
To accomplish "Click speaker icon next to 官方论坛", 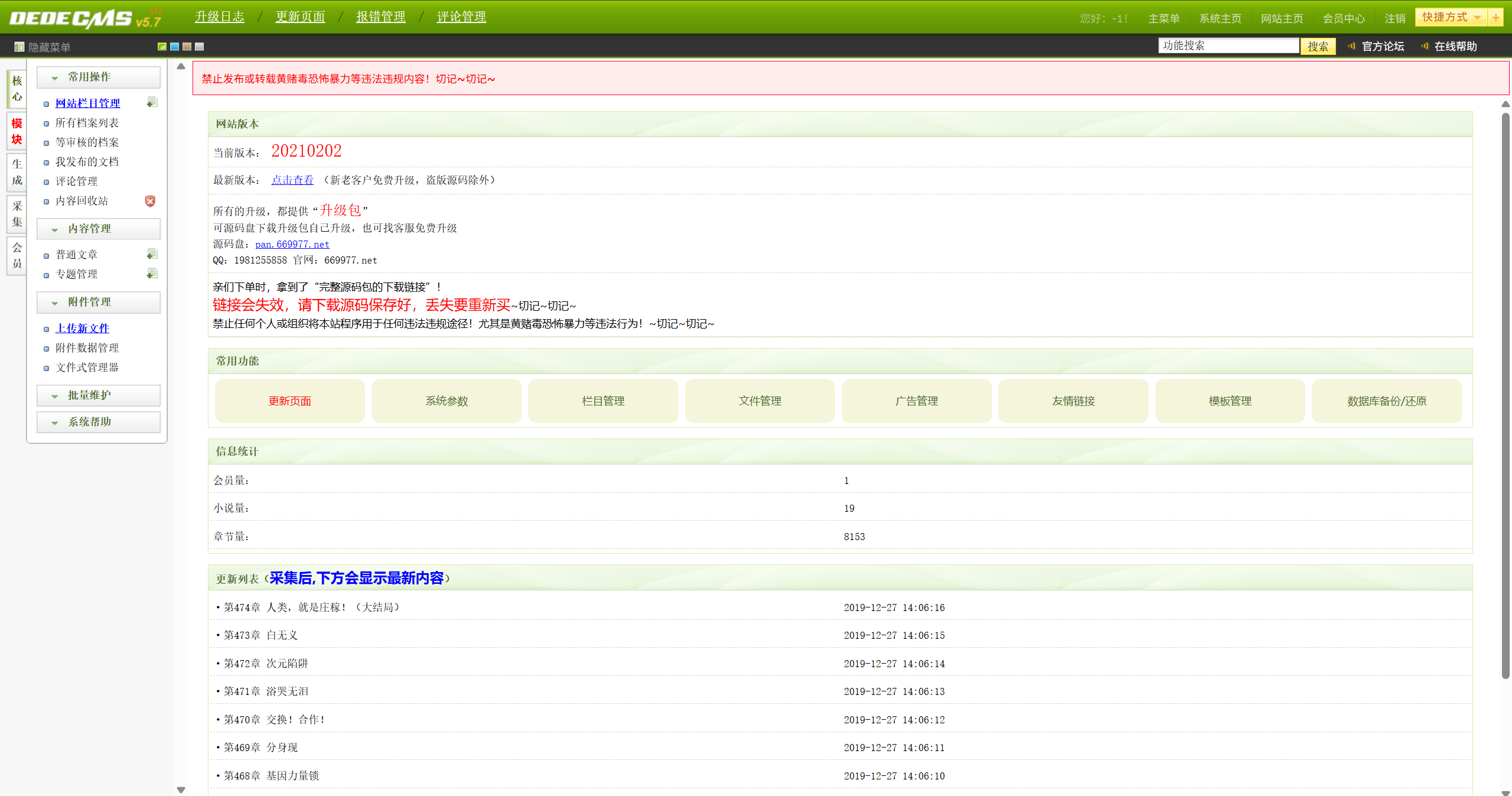I will point(1351,46).
